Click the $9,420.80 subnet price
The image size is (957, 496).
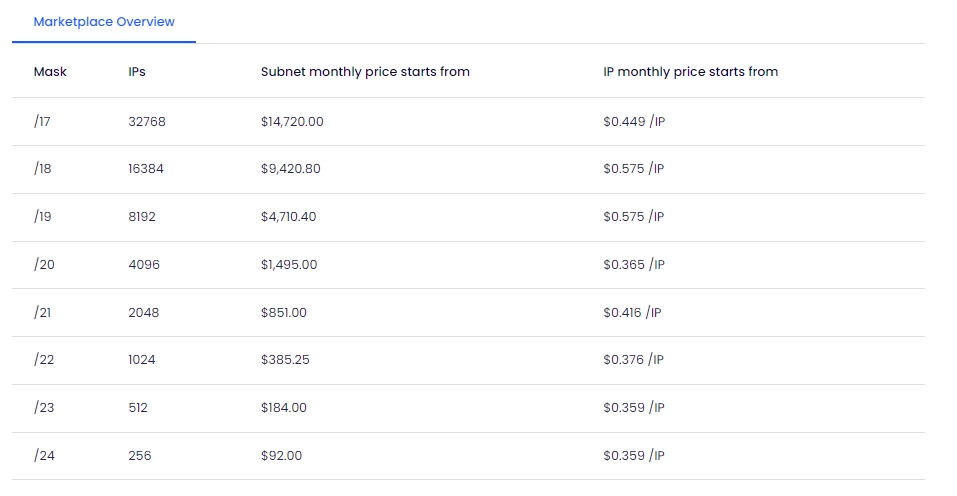(x=290, y=169)
